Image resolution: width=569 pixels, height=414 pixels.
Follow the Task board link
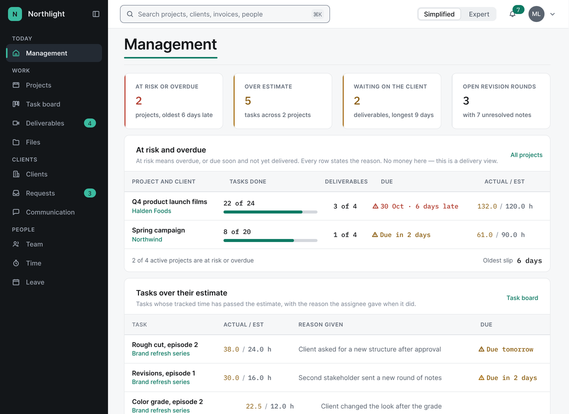coord(522,298)
